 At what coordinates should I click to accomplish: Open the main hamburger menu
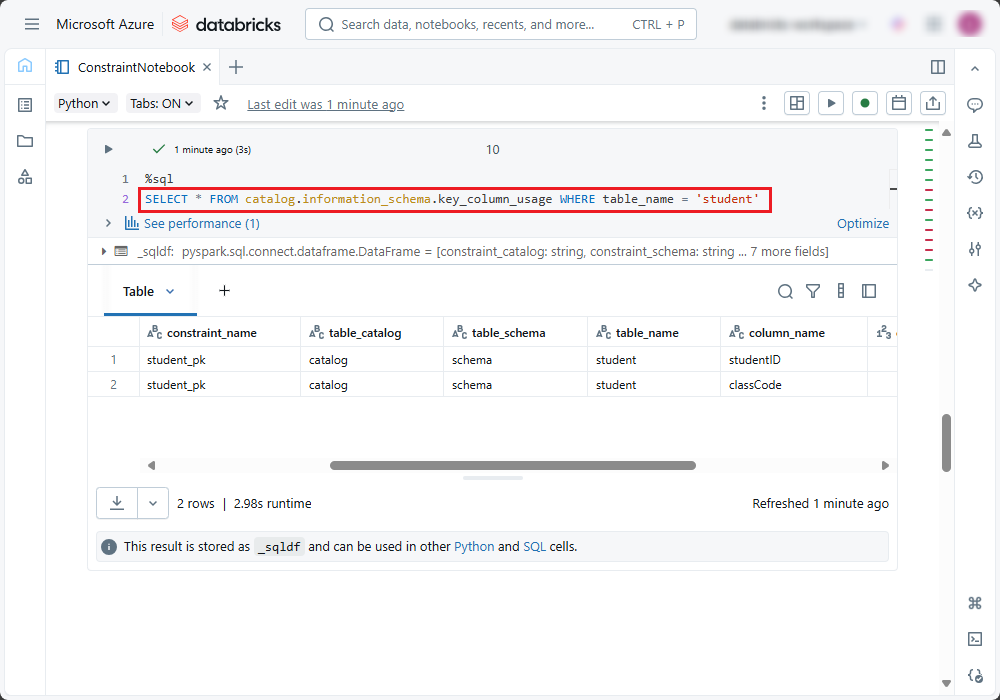coord(32,24)
